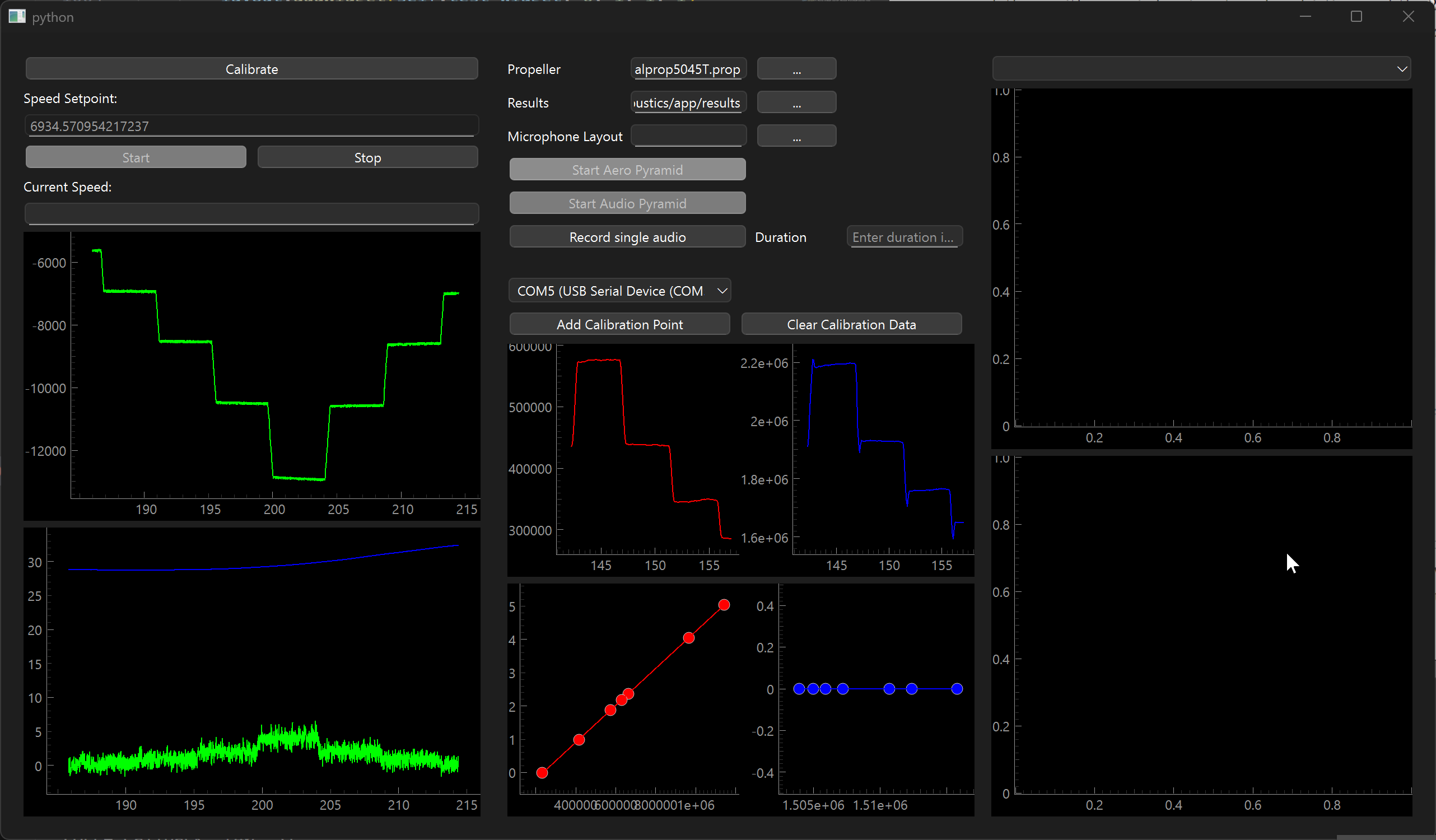The width and height of the screenshot is (1436, 840).
Task: Click Clear Calibration Data
Action: pos(851,324)
